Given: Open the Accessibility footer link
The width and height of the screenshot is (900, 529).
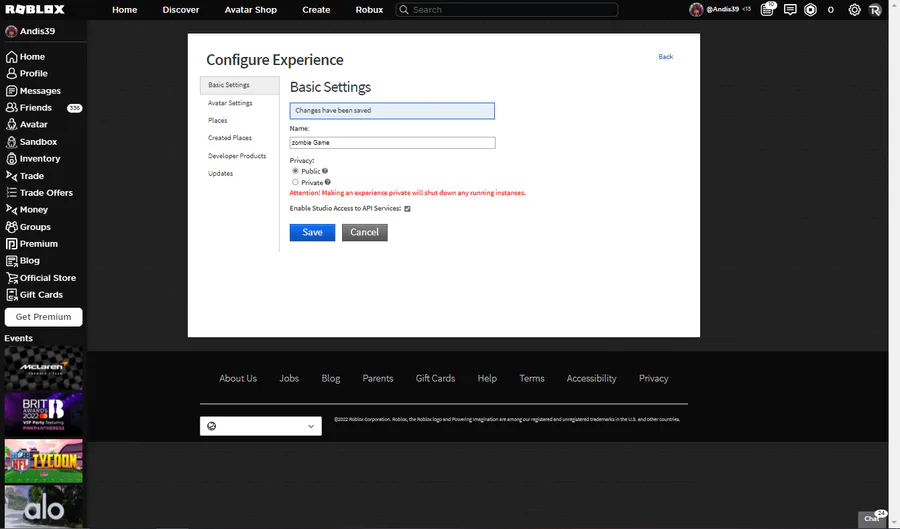Looking at the screenshot, I should (x=591, y=378).
